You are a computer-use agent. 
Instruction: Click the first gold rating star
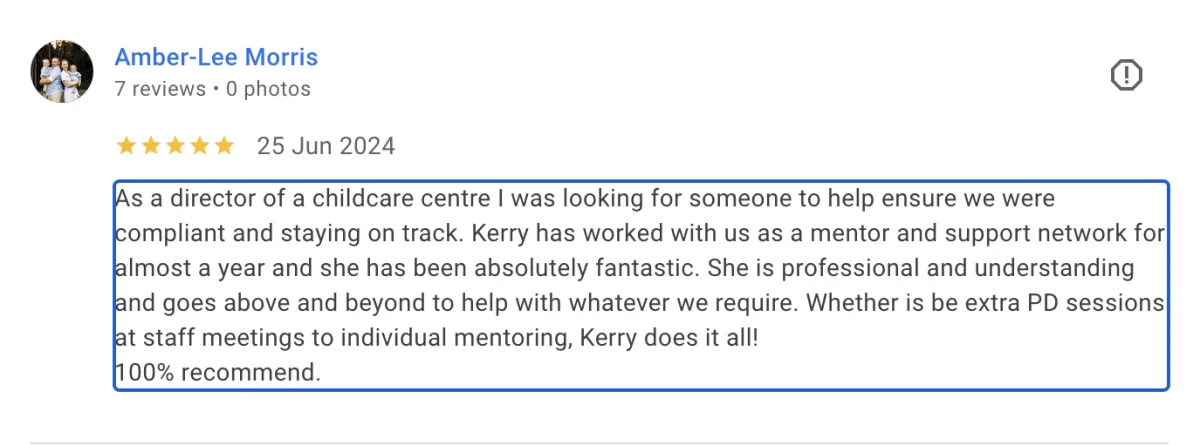(126, 146)
